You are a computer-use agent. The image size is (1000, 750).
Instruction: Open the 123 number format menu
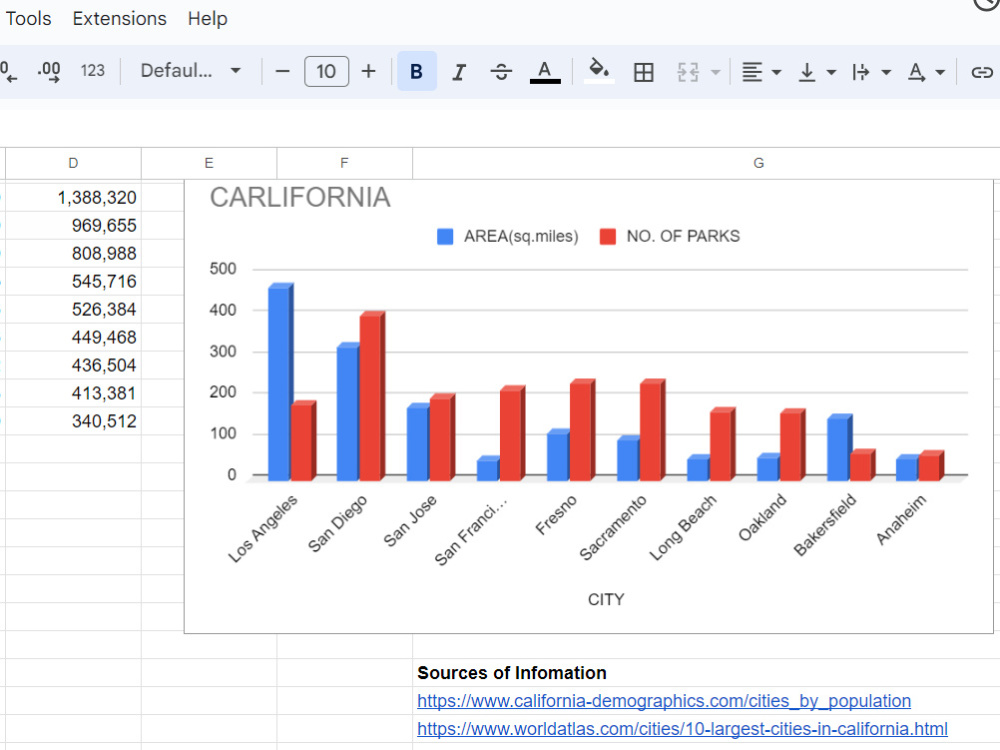(x=92, y=71)
